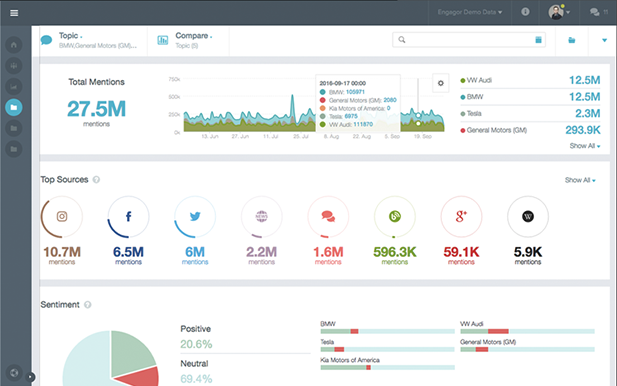Image resolution: width=617 pixels, height=386 pixels.
Task: Select the Twitter source circle
Action: click(x=195, y=216)
